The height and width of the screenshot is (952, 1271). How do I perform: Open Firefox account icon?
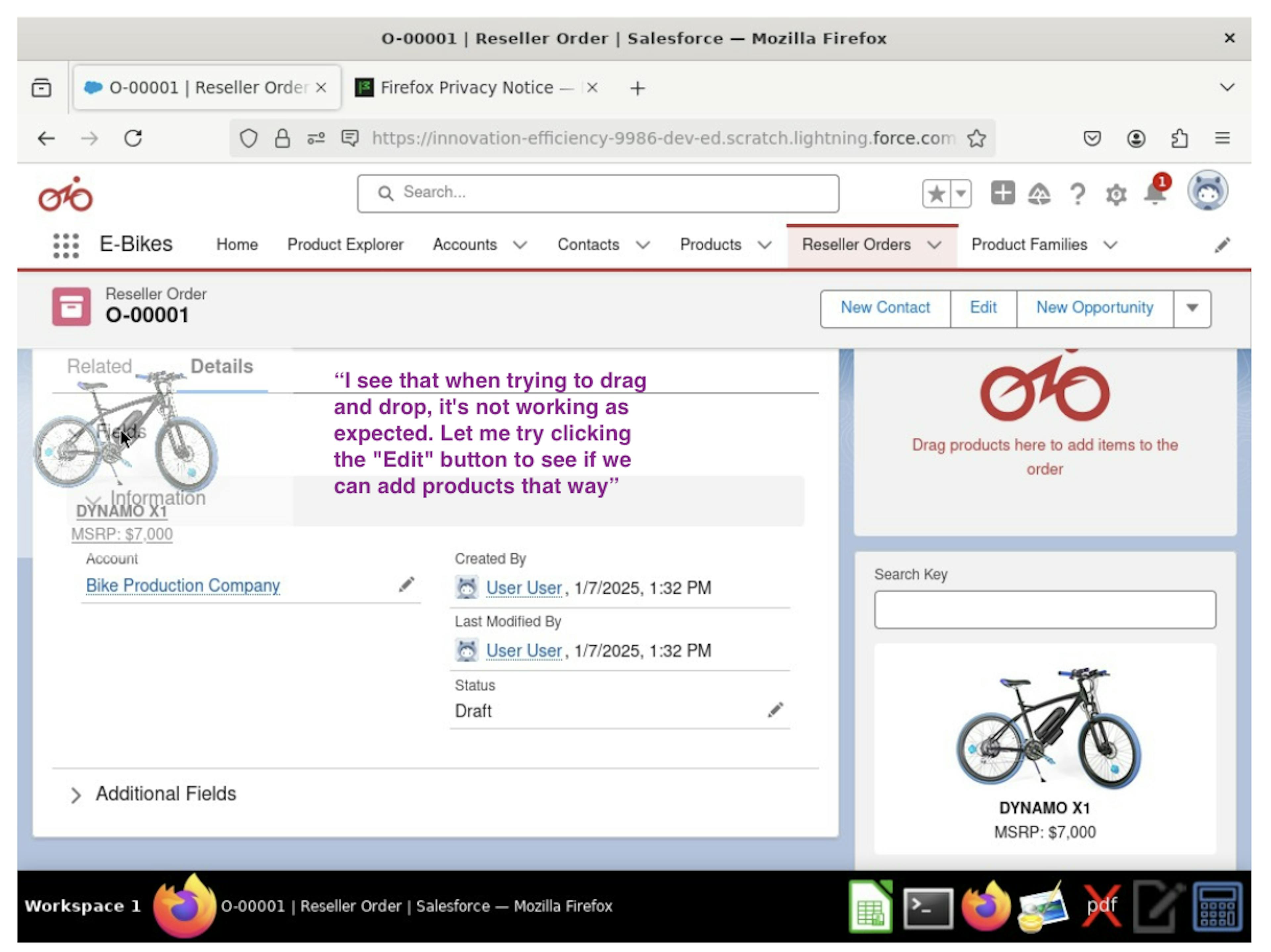(x=1136, y=138)
